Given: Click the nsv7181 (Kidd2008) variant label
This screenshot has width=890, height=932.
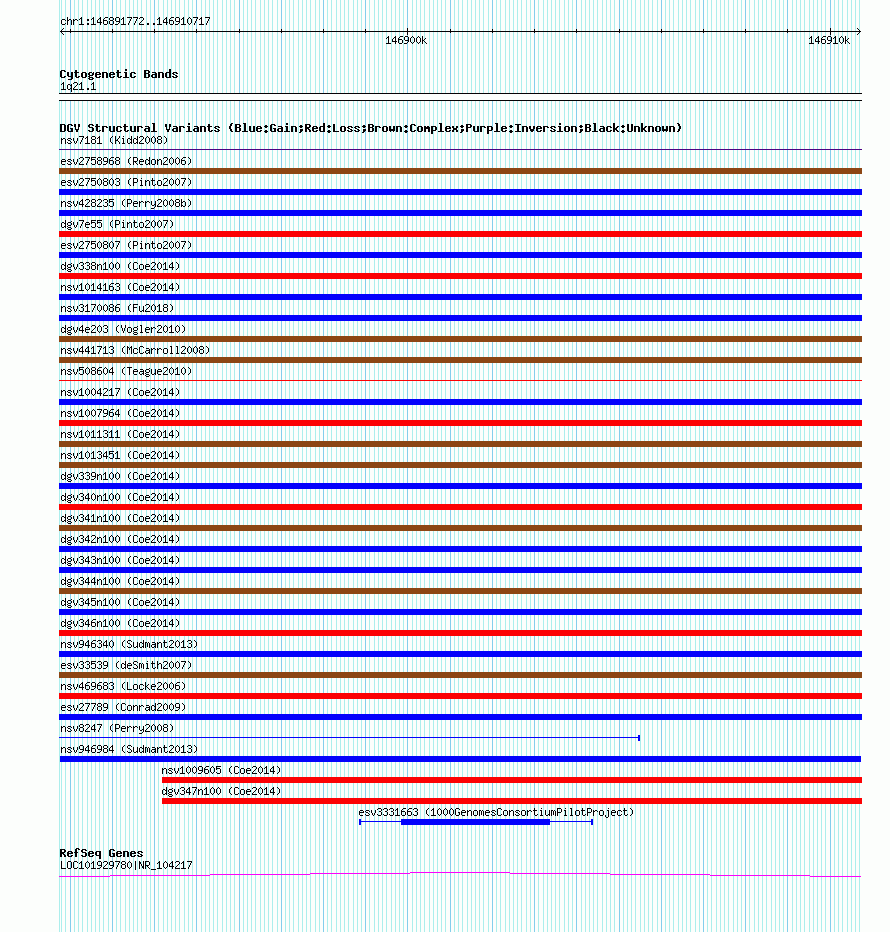Looking at the screenshot, I should [114, 140].
